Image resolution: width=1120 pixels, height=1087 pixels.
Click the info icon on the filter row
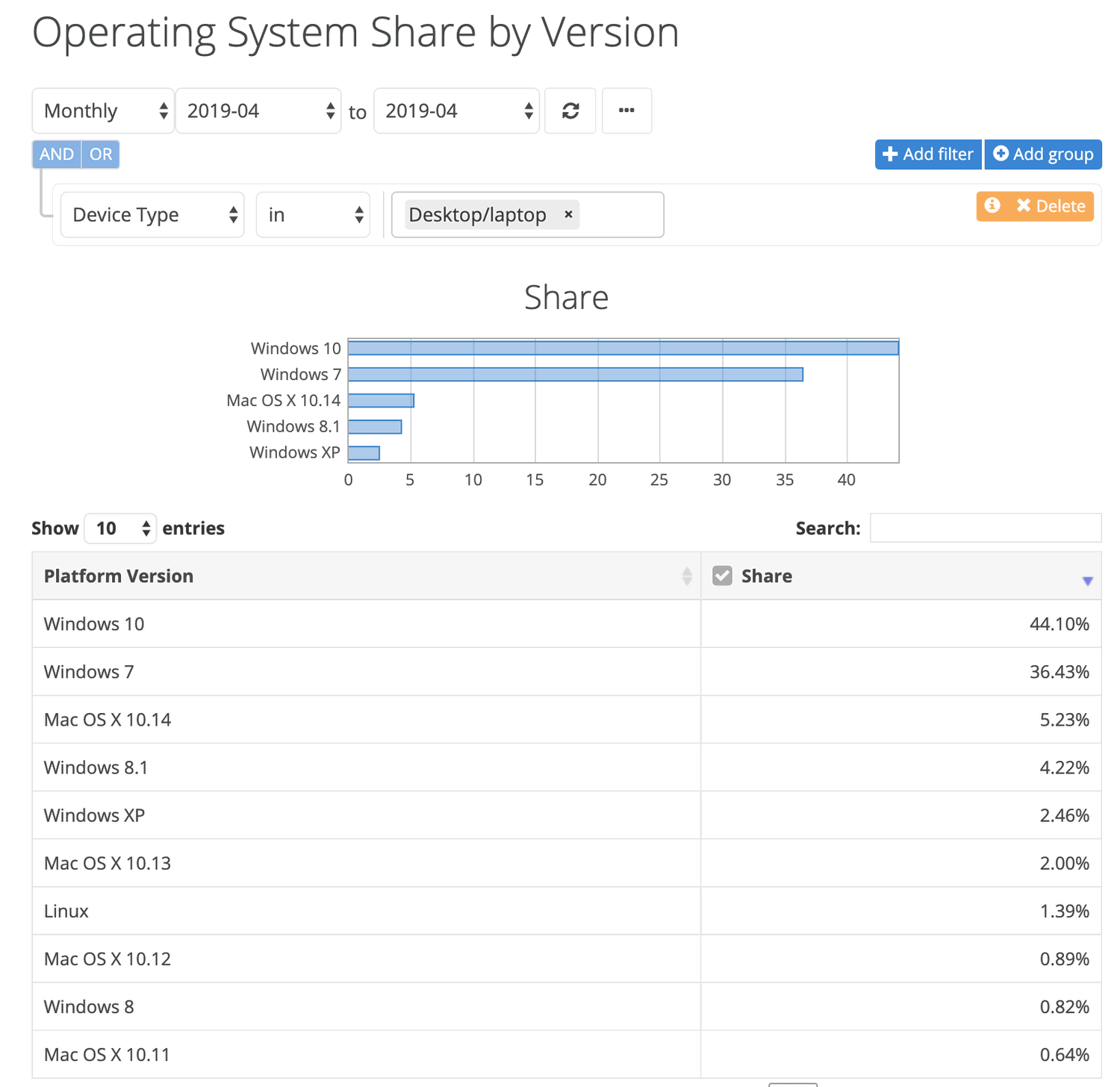[992, 206]
